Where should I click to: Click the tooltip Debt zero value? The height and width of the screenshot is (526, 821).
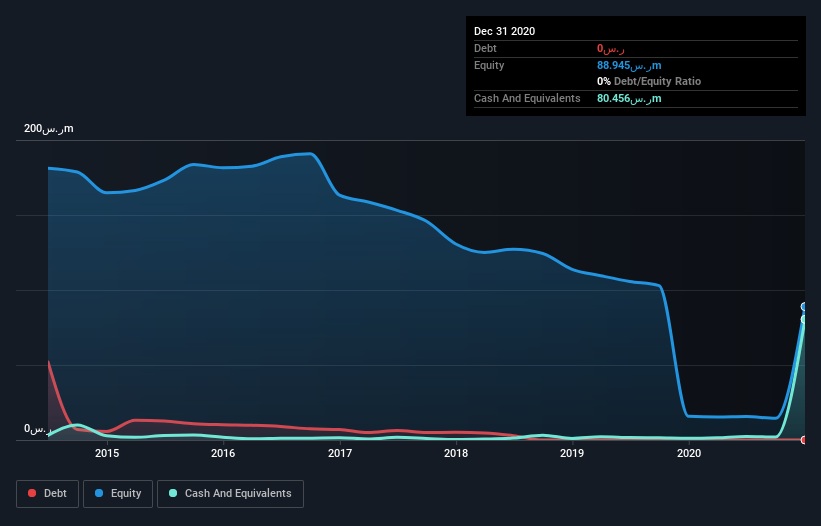(611, 49)
